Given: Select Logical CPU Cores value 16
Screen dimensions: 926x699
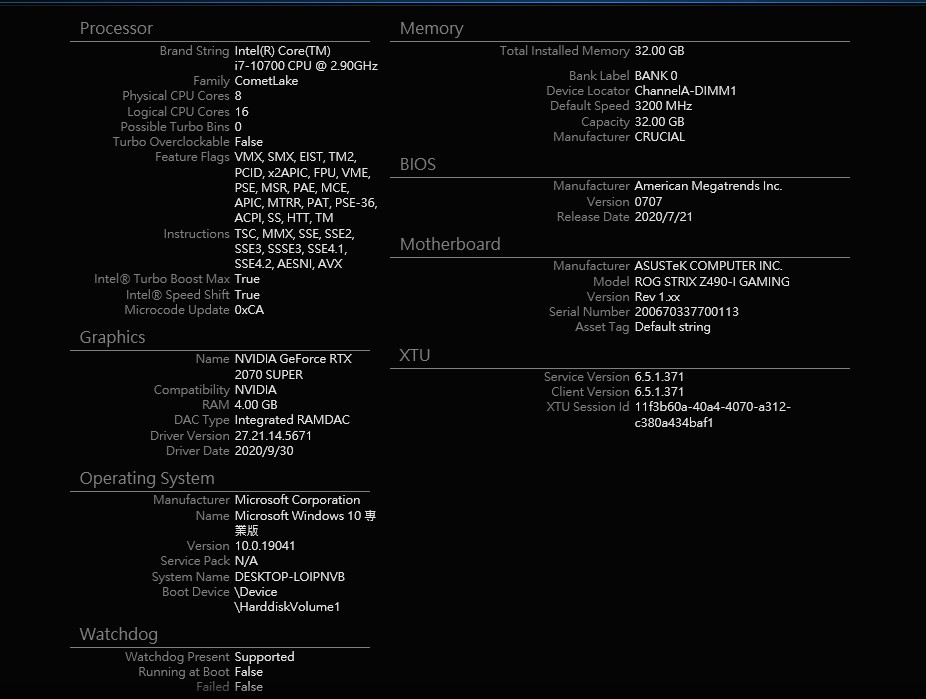Looking at the screenshot, I should (x=242, y=112).
